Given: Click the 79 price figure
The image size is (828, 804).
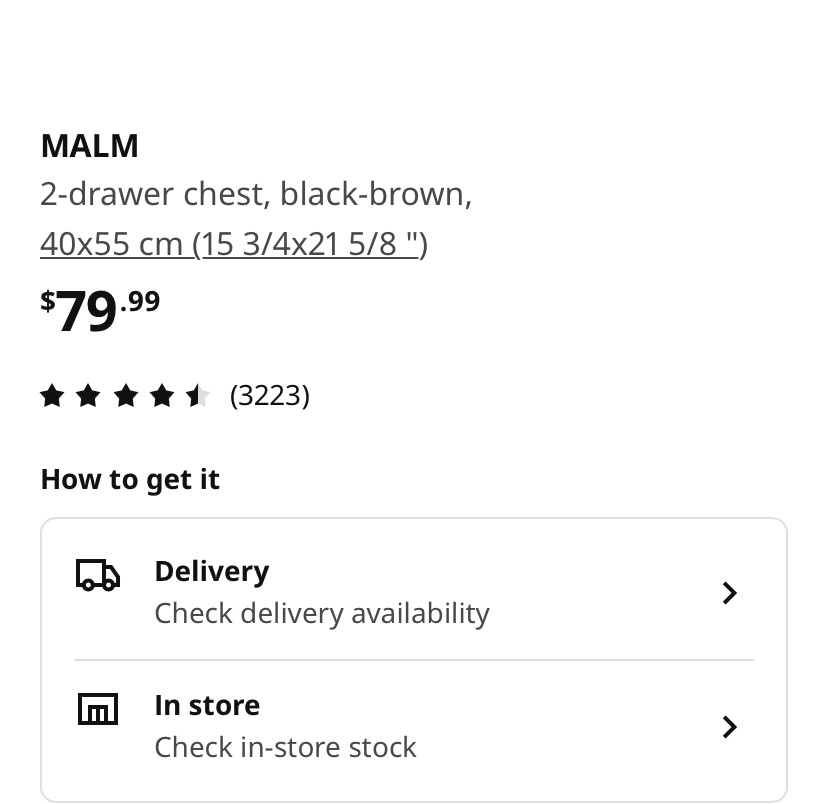Looking at the screenshot, I should click(x=87, y=312).
